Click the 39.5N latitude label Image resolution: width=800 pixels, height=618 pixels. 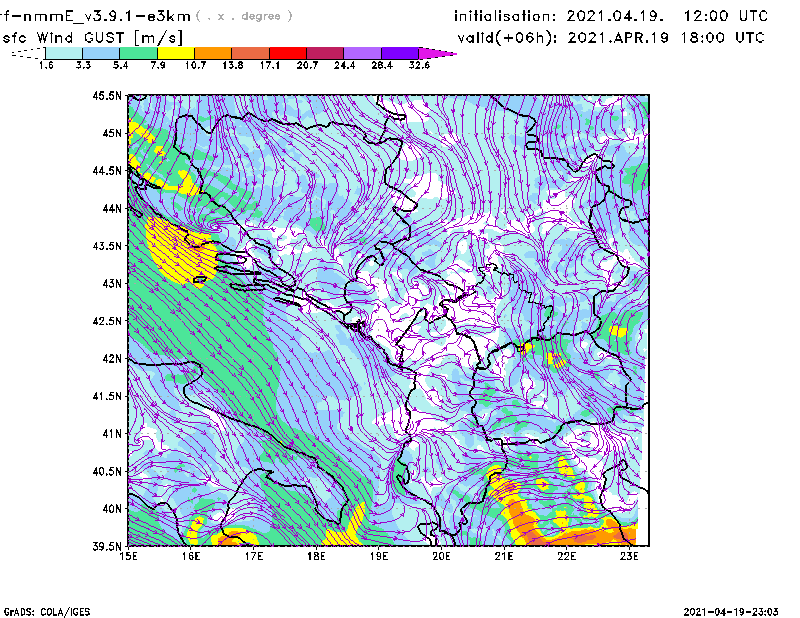tap(107, 547)
